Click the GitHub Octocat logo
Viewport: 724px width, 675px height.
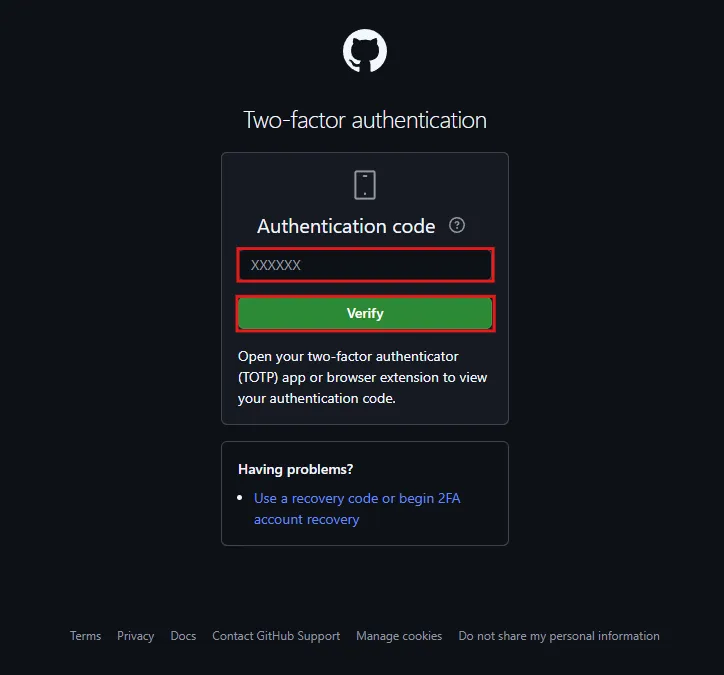pos(365,51)
